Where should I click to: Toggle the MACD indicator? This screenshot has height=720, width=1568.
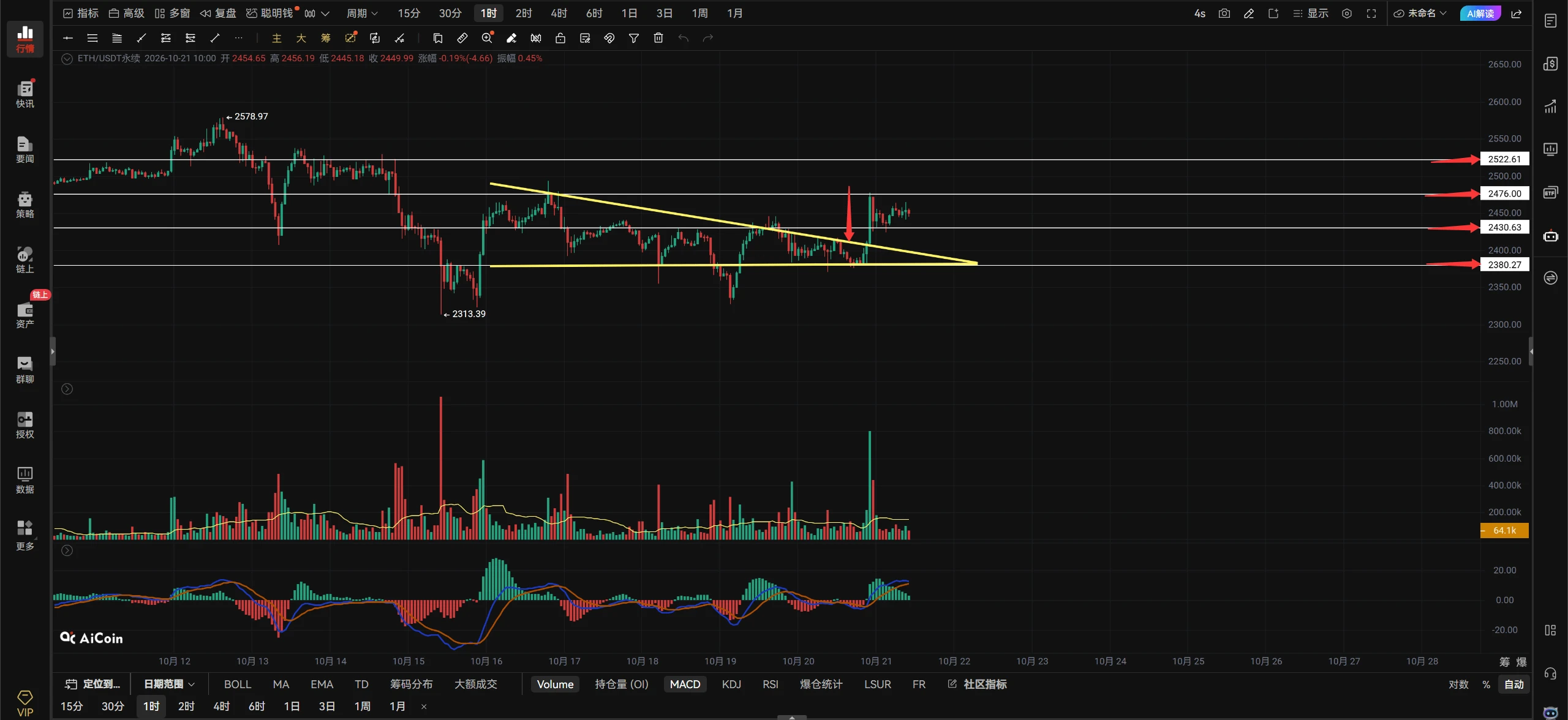(x=685, y=684)
